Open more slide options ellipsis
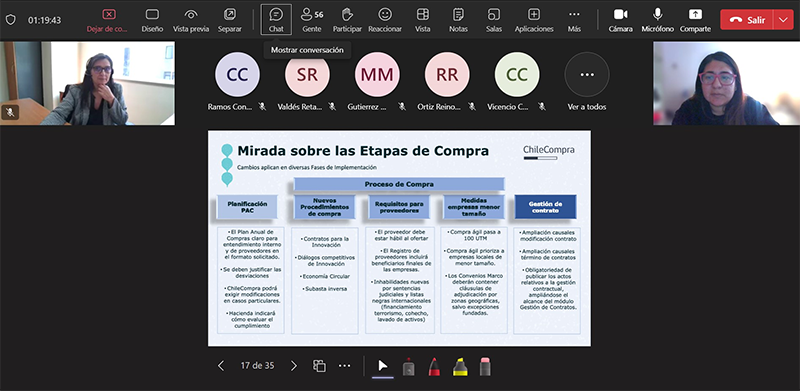This screenshot has width=800, height=391. coord(345,365)
